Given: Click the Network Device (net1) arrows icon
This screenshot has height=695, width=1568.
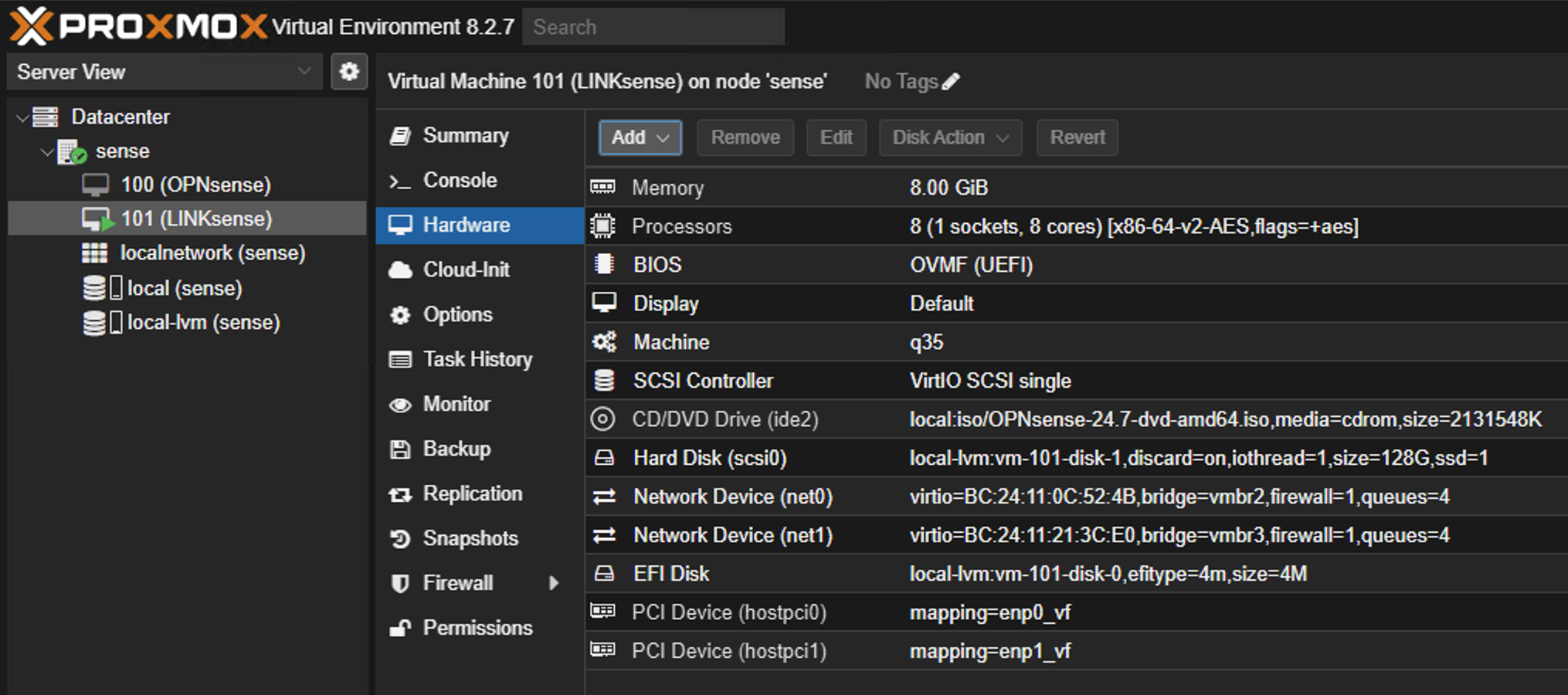Looking at the screenshot, I should tap(604, 535).
